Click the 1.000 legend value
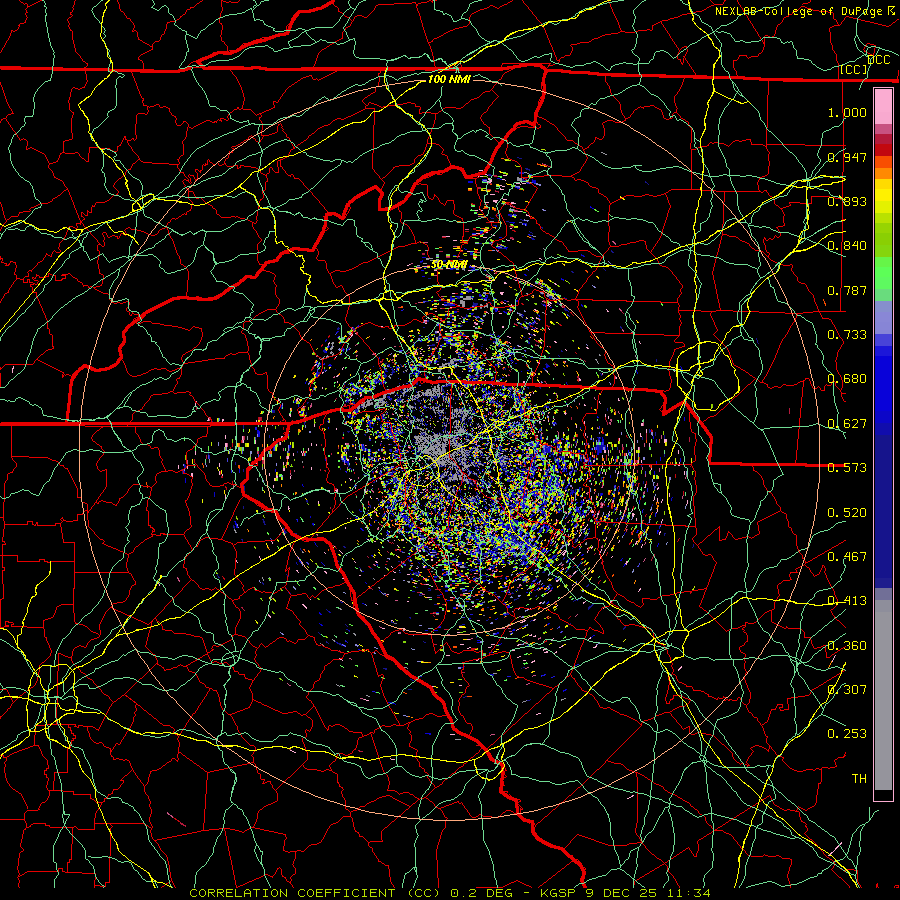 pos(847,112)
